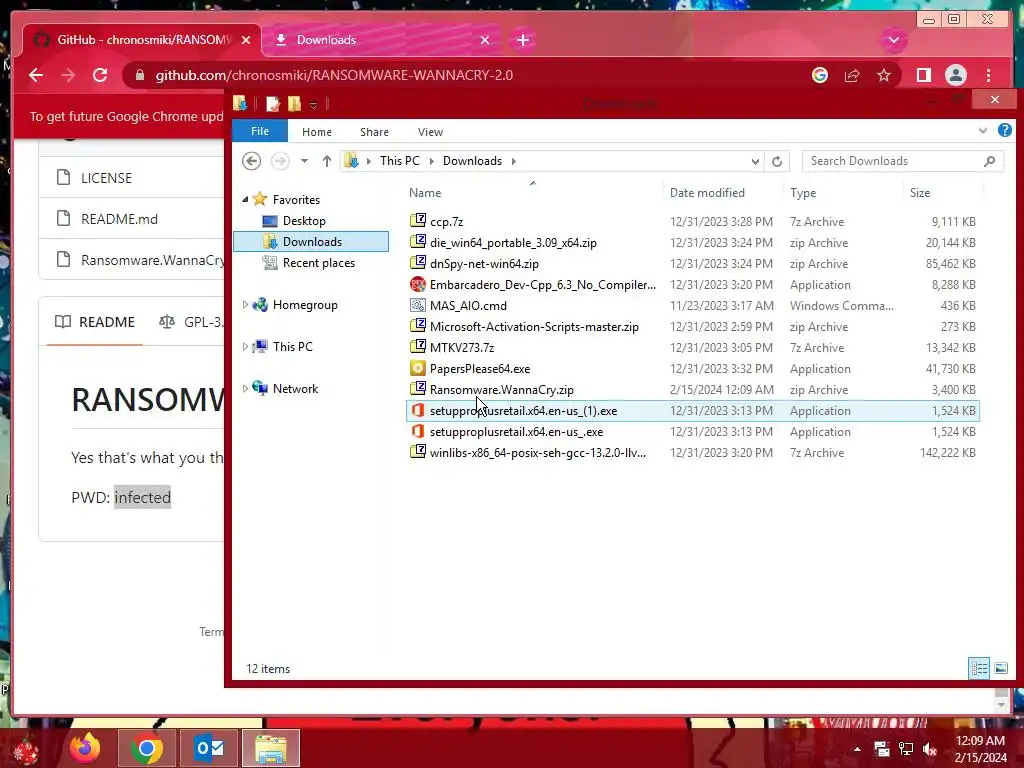Select the MAS_AIO.cmd file

[x=468, y=306]
